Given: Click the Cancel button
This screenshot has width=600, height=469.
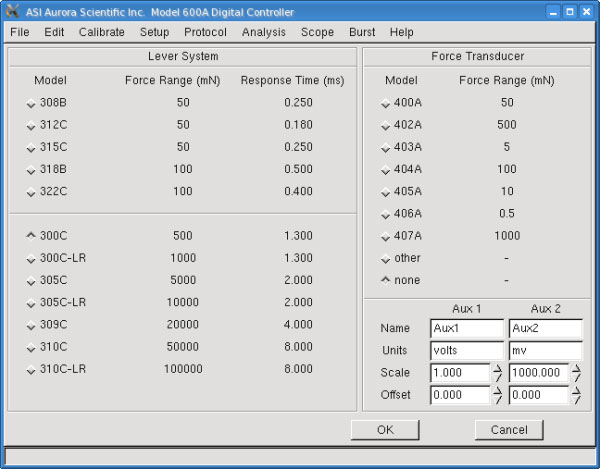Looking at the screenshot, I should pyautogui.click(x=509, y=430).
